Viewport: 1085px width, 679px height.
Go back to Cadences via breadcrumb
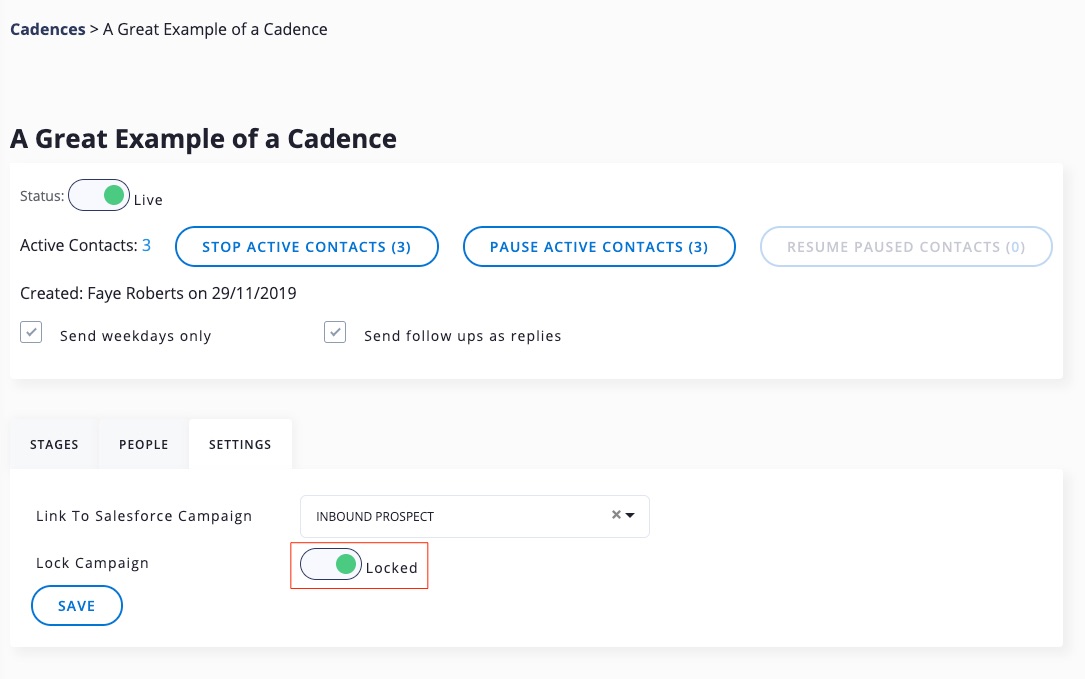(47, 29)
